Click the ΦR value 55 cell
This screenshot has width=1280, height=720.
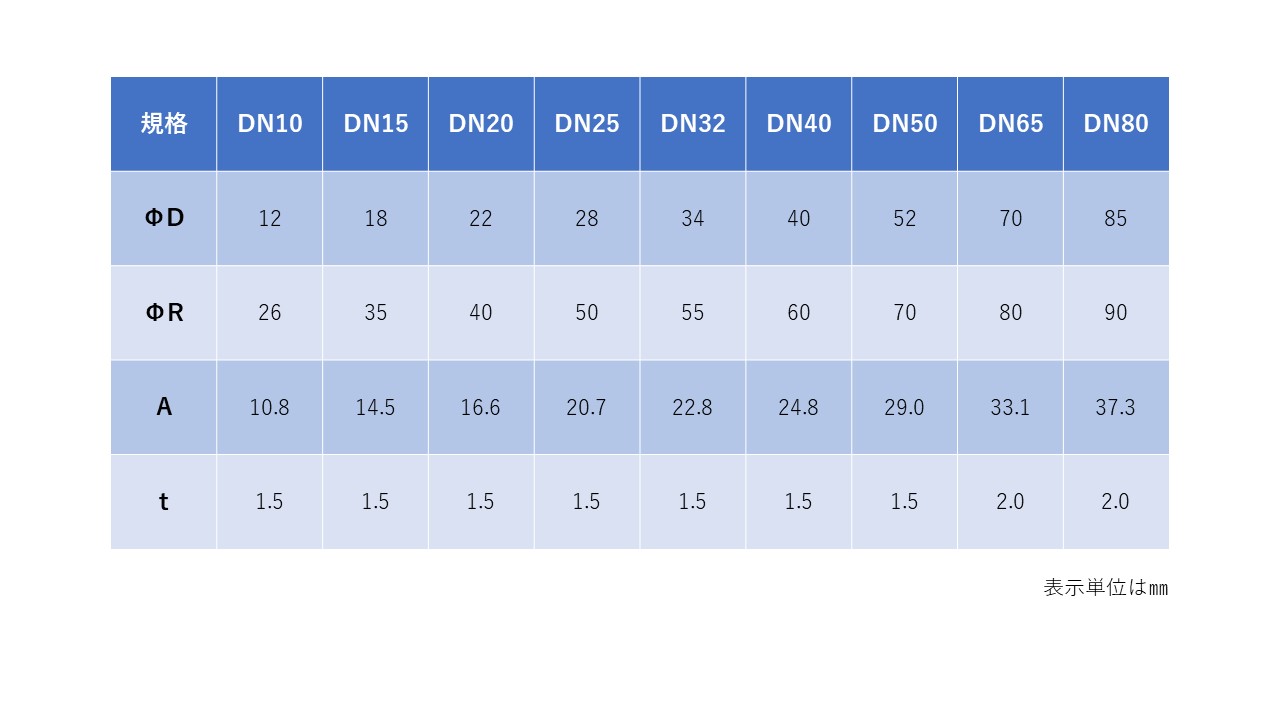tap(693, 313)
